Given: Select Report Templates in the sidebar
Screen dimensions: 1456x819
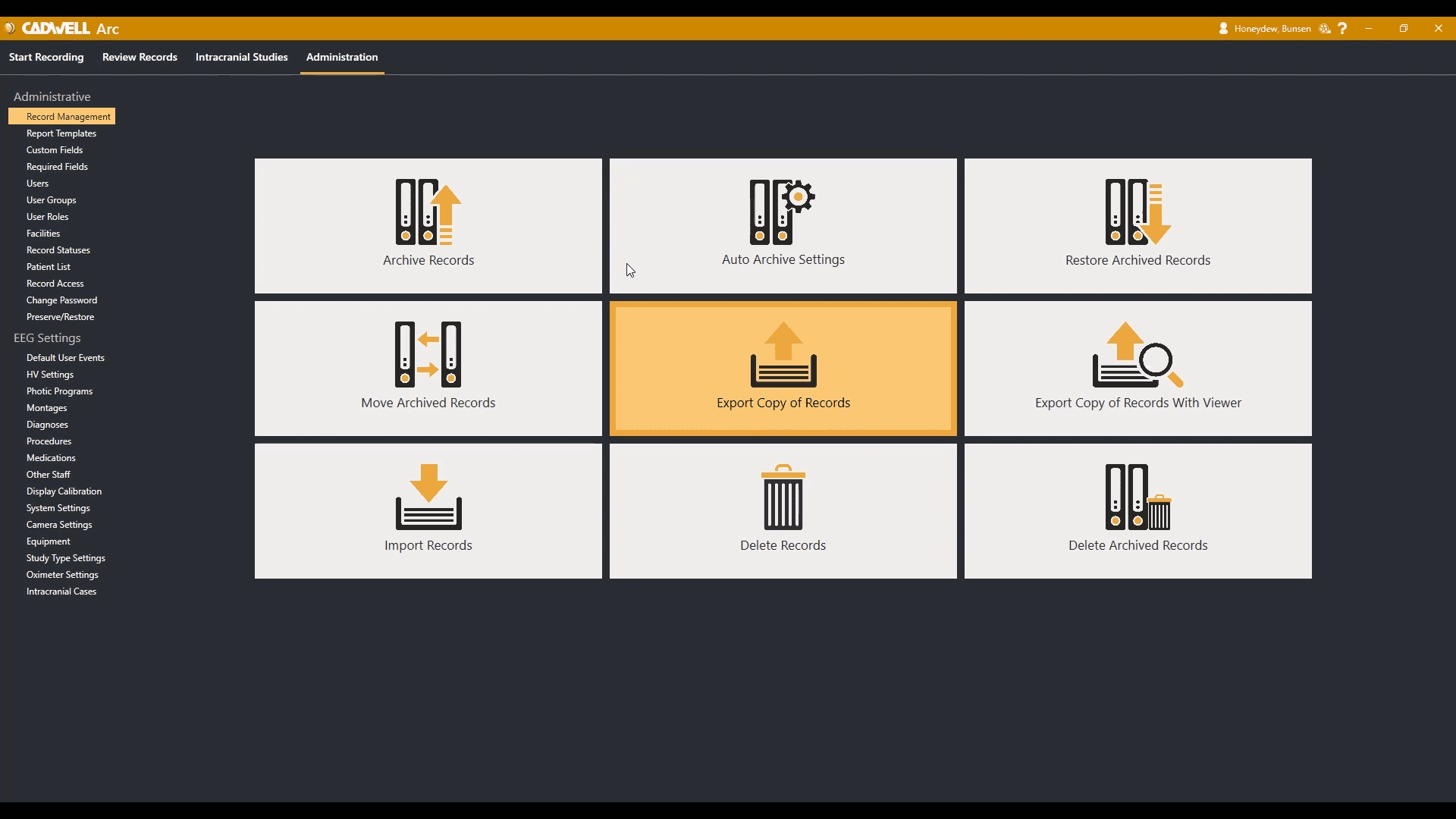Looking at the screenshot, I should click(61, 133).
